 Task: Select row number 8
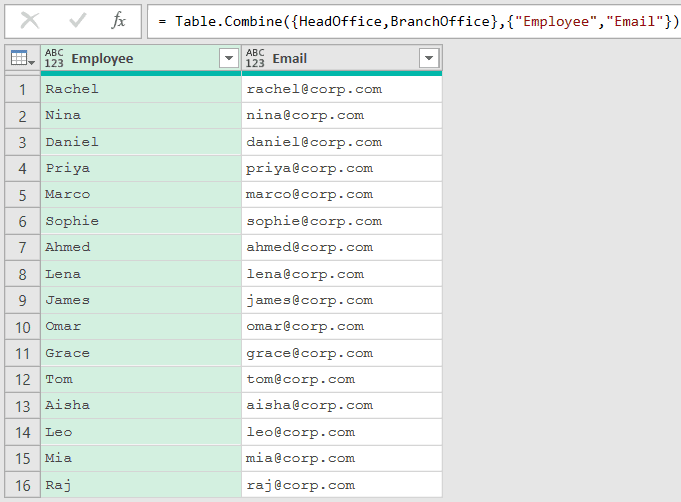point(23,274)
